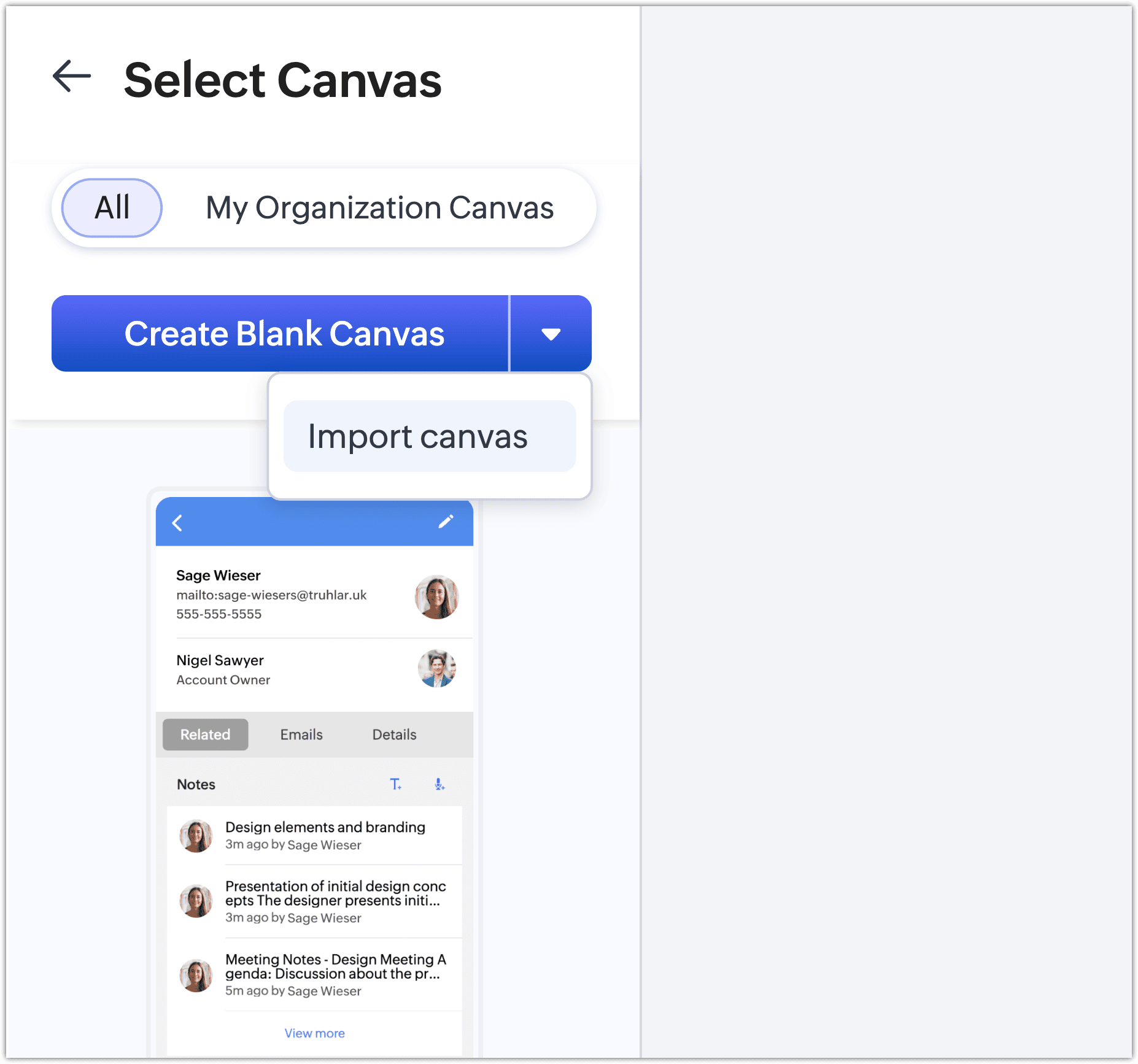Screen dimensions: 1138x1064
Task: Click the voice note microphone icon
Action: pyautogui.click(x=439, y=784)
